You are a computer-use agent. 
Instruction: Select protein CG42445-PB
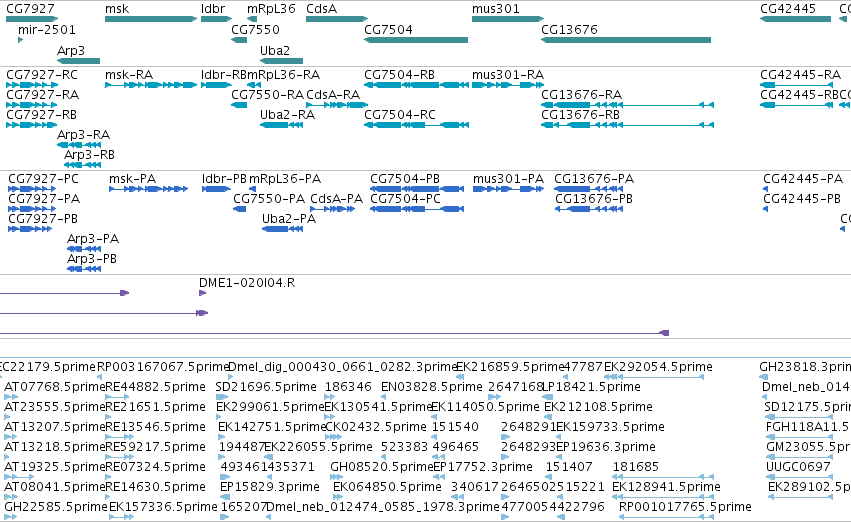pos(802,199)
